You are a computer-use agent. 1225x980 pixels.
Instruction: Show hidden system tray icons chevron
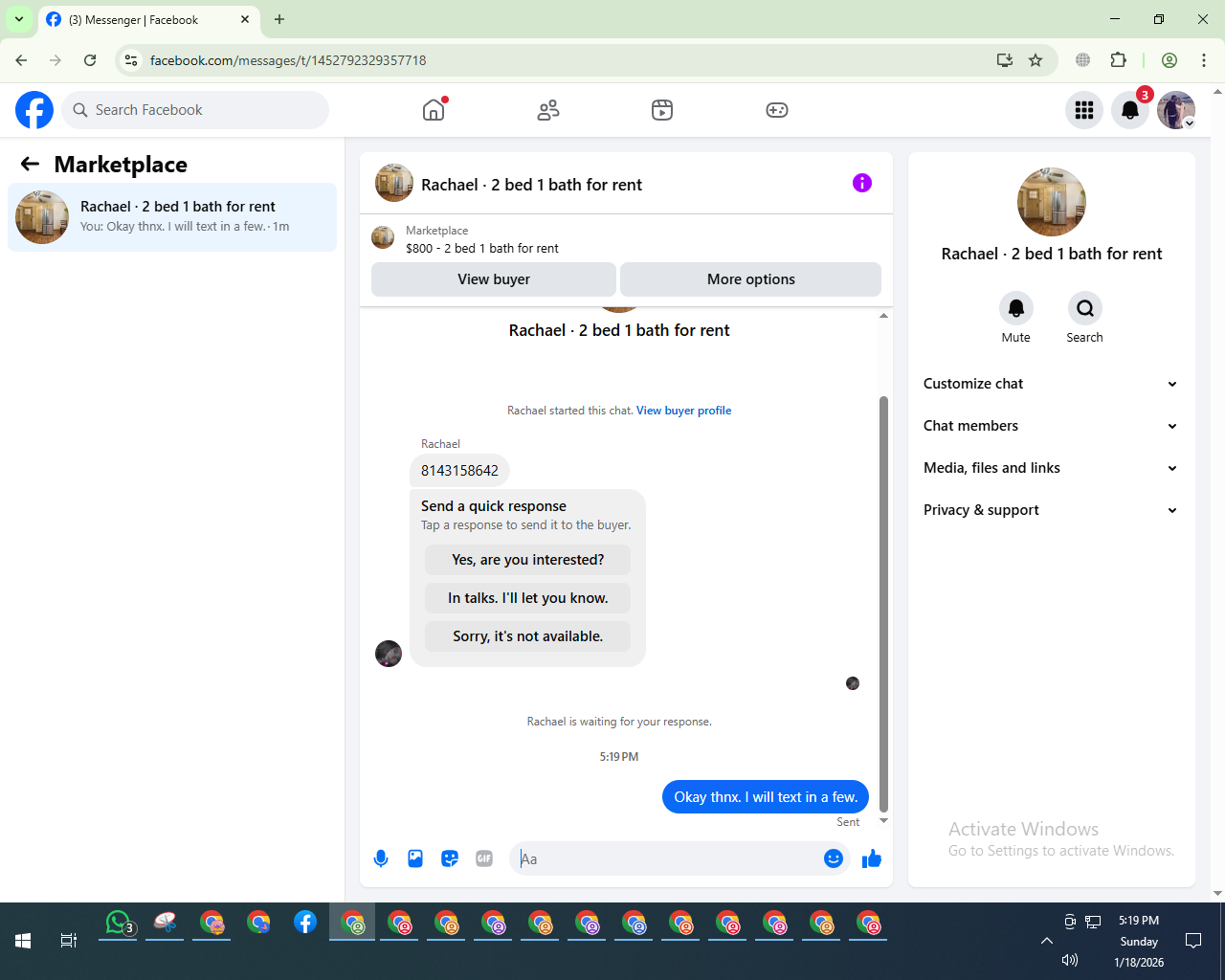click(x=1047, y=941)
